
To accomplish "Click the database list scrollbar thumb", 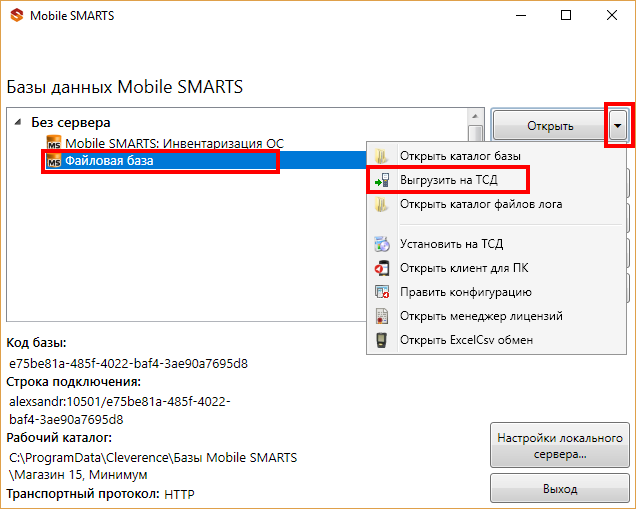I will click(475, 133).
